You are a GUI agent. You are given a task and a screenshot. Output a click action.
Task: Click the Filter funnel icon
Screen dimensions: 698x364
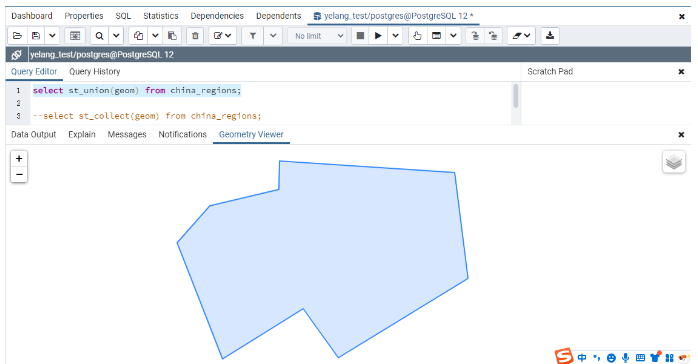tap(253, 36)
